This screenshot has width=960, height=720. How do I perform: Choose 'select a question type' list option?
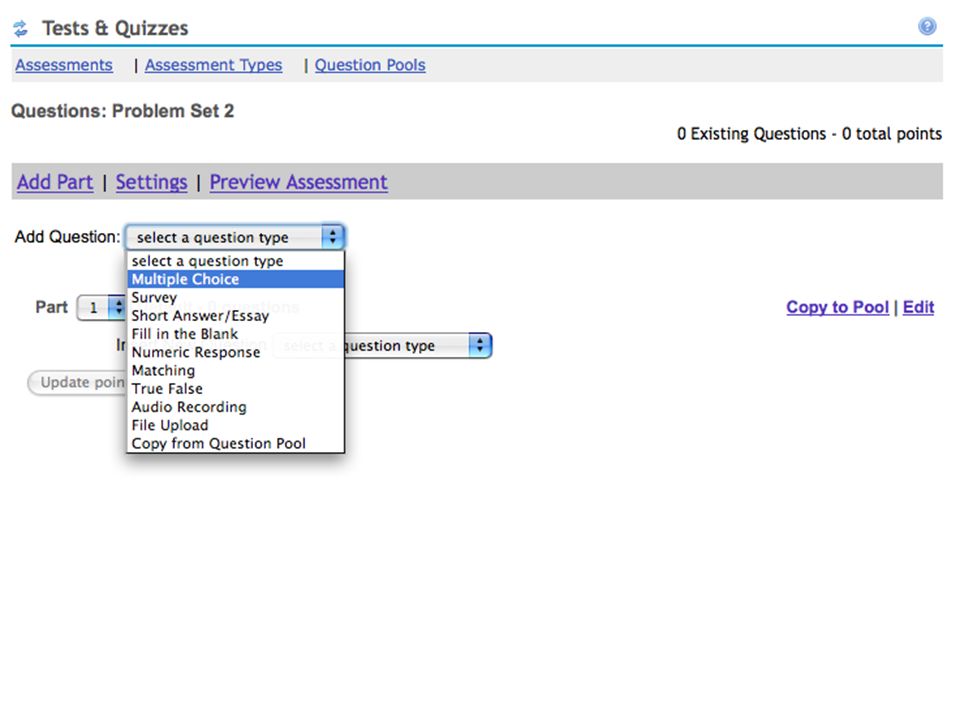(x=236, y=261)
